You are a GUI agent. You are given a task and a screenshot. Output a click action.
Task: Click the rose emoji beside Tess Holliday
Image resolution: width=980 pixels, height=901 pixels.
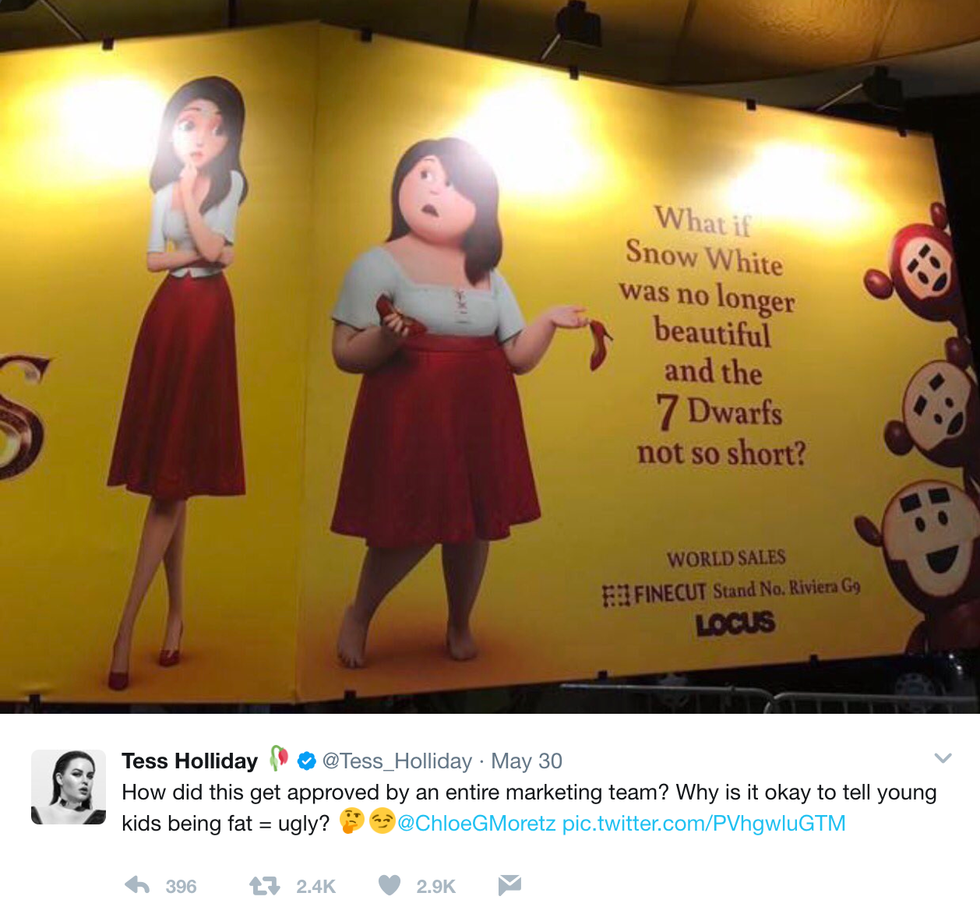coord(279,759)
